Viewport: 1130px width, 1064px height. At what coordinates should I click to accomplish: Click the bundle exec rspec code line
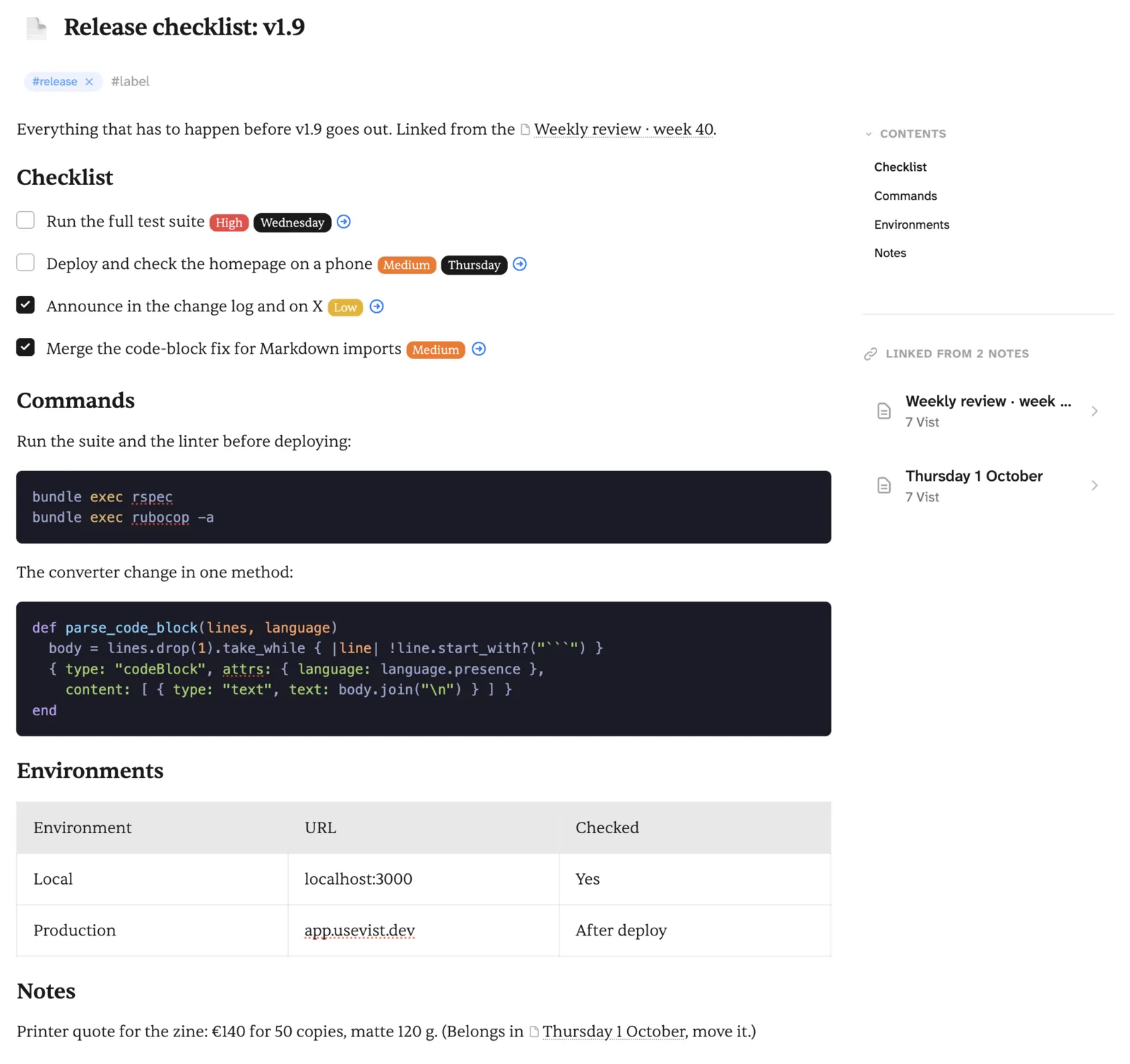(102, 497)
